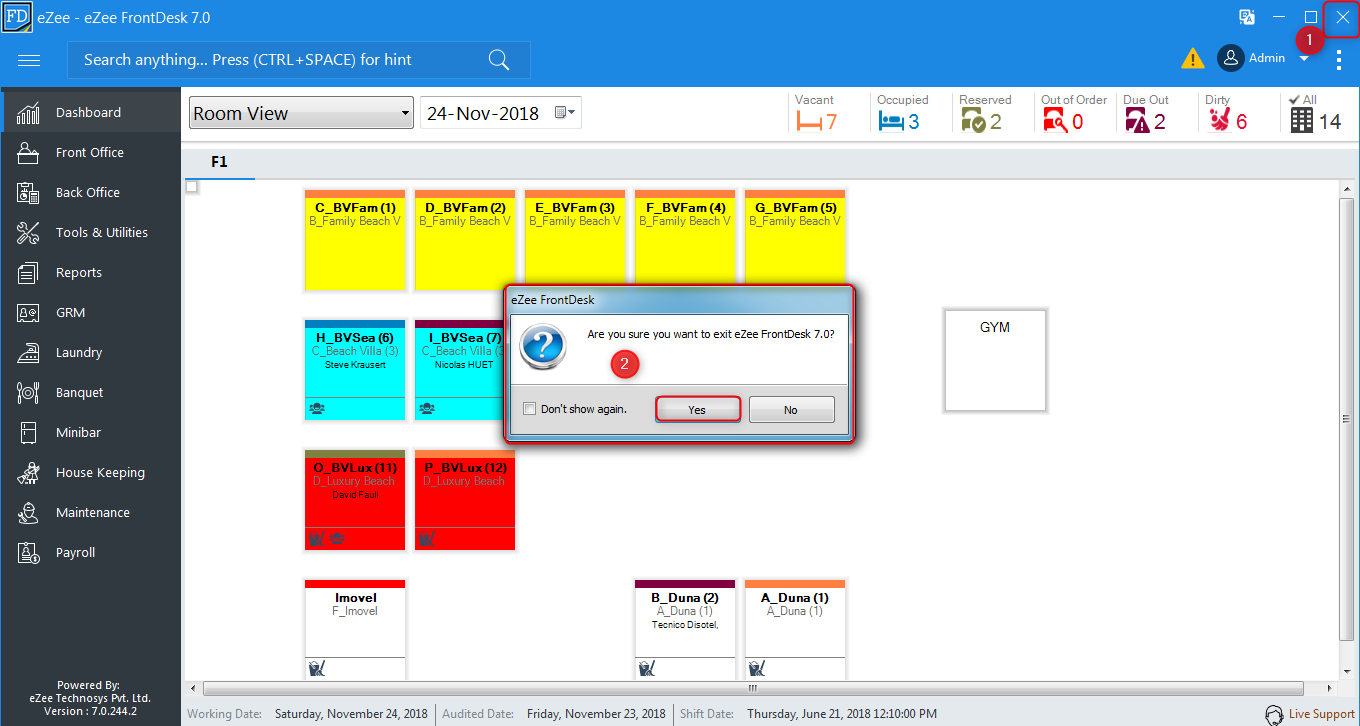Viewport: 1360px width, 726px height.
Task: Click the vertical scrollbar up arrow
Action: 1347,188
